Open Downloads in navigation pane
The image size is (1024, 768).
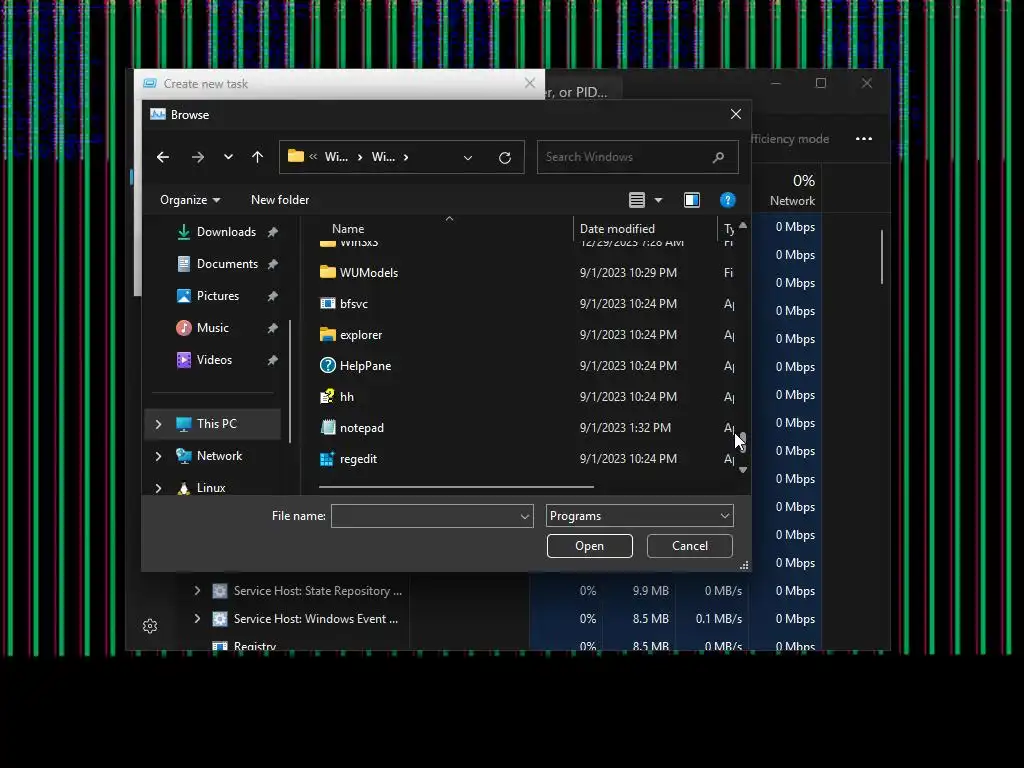click(x=226, y=232)
